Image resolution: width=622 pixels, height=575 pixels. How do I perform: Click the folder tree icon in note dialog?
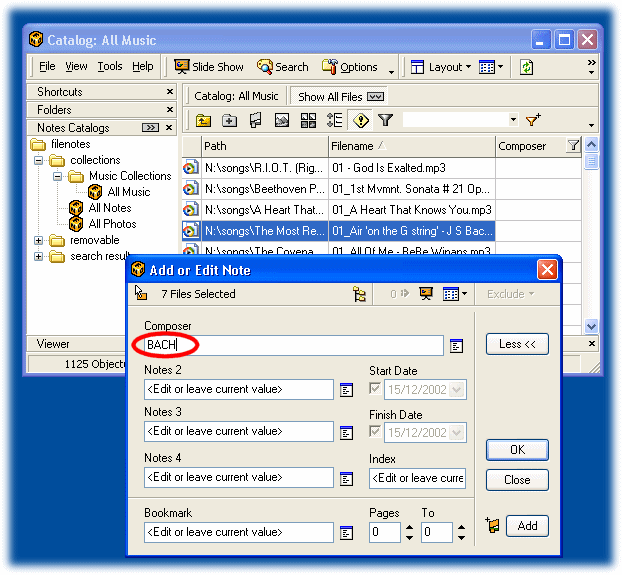[360, 294]
